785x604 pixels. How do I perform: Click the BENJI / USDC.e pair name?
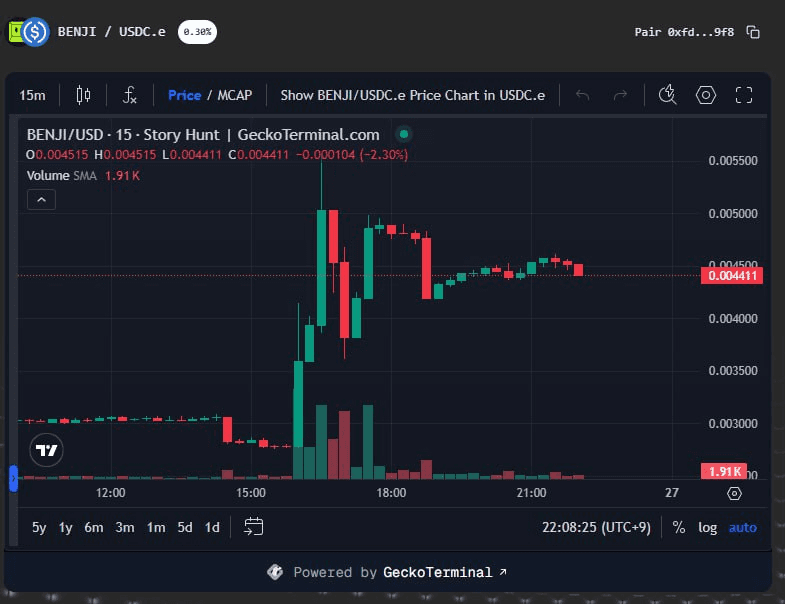[x=111, y=32]
